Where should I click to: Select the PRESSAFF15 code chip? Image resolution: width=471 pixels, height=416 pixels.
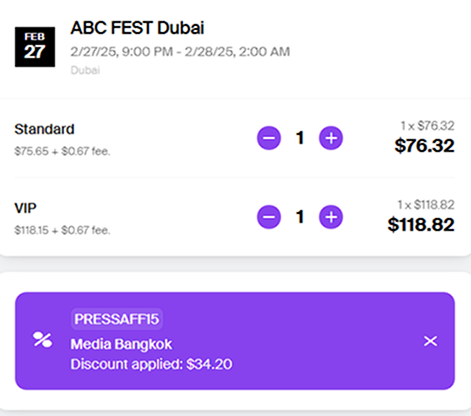coord(117,319)
